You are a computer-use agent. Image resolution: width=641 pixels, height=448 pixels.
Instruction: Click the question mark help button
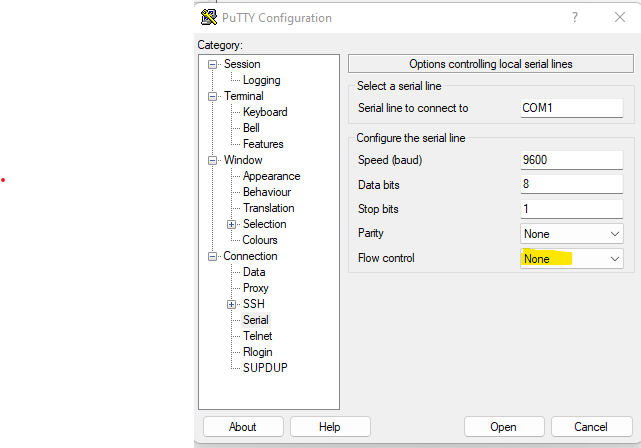coord(574,17)
